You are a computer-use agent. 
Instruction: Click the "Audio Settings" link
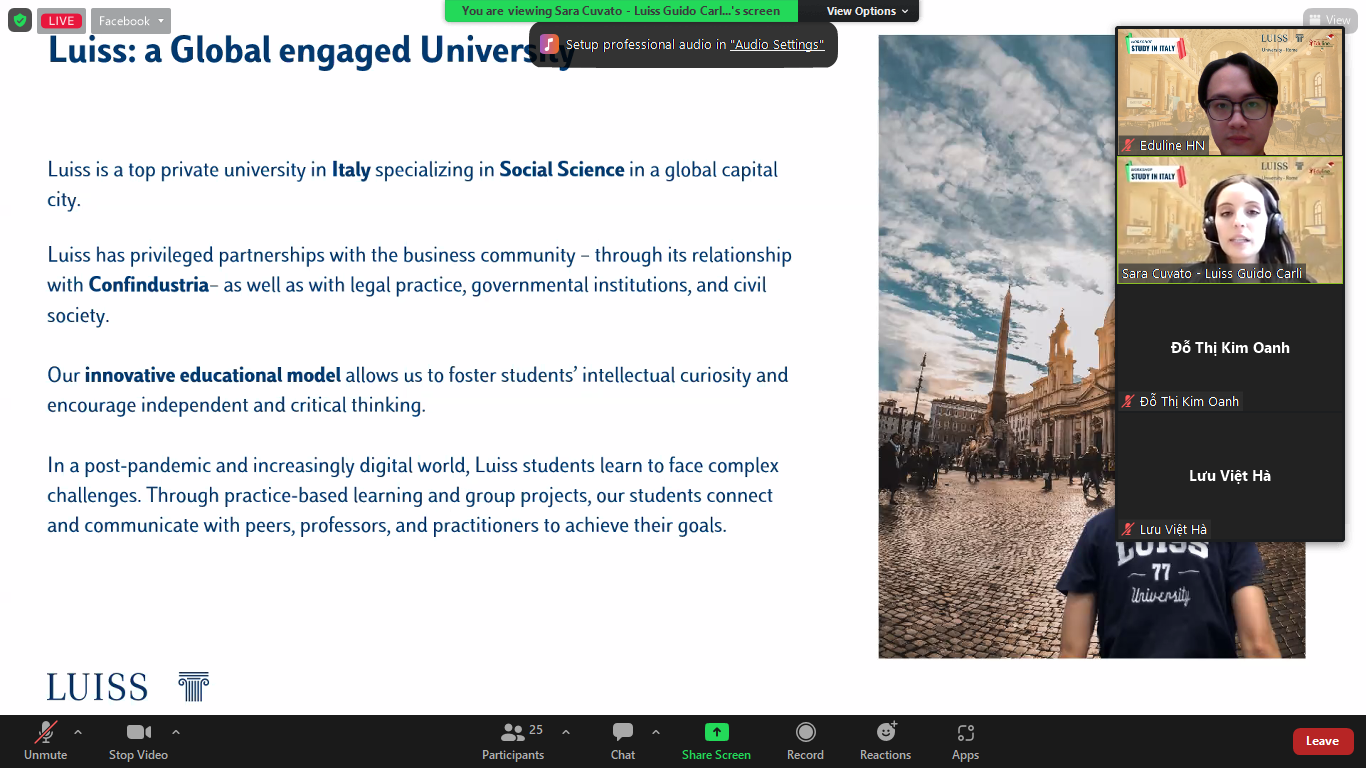[x=777, y=45]
